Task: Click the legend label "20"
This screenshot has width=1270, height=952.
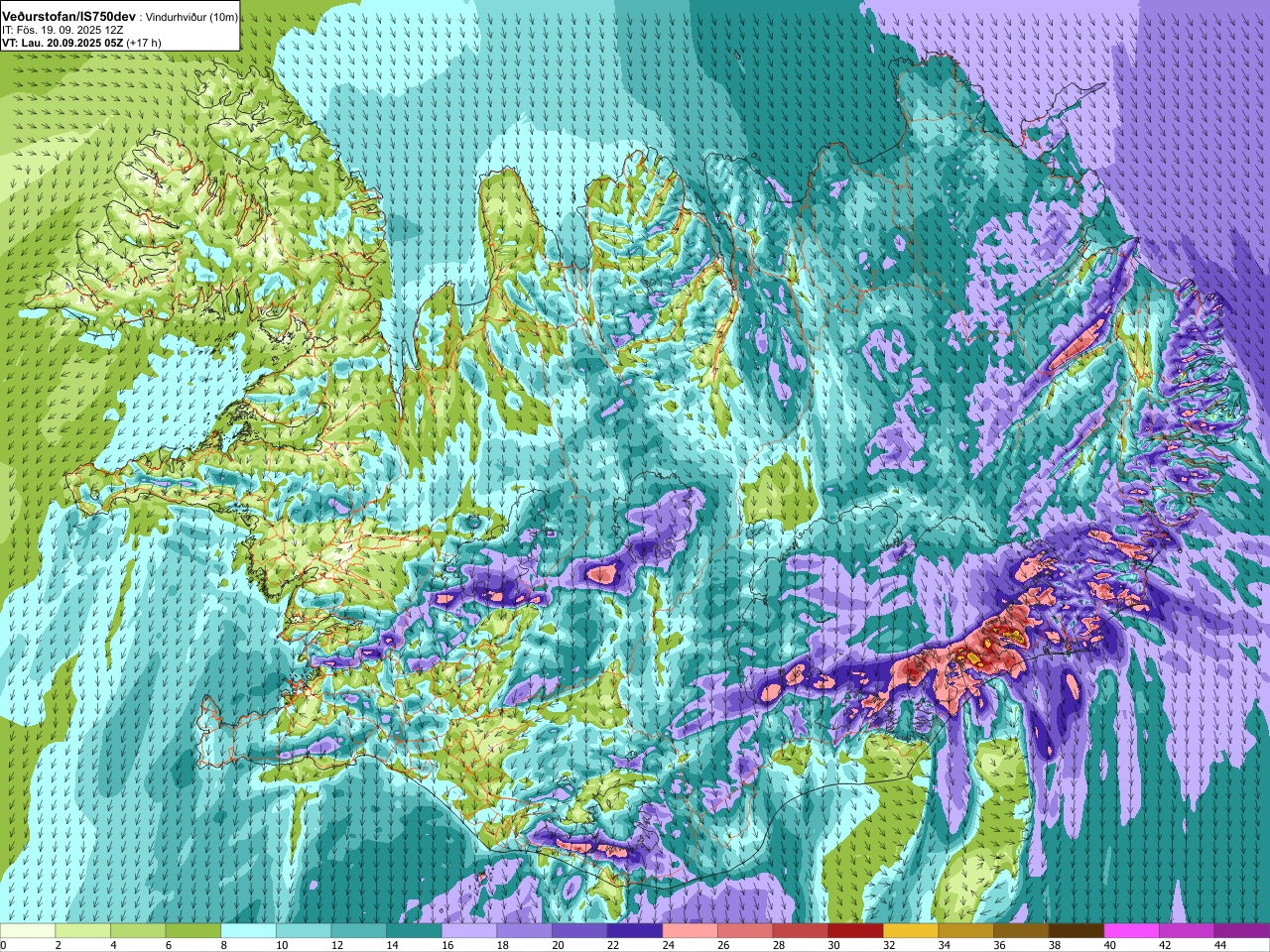Action: click(558, 946)
